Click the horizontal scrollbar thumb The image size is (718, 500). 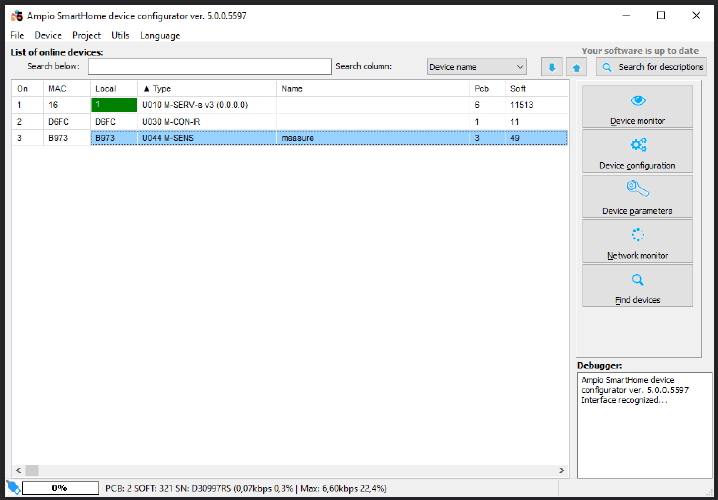pyautogui.click(x=32, y=470)
